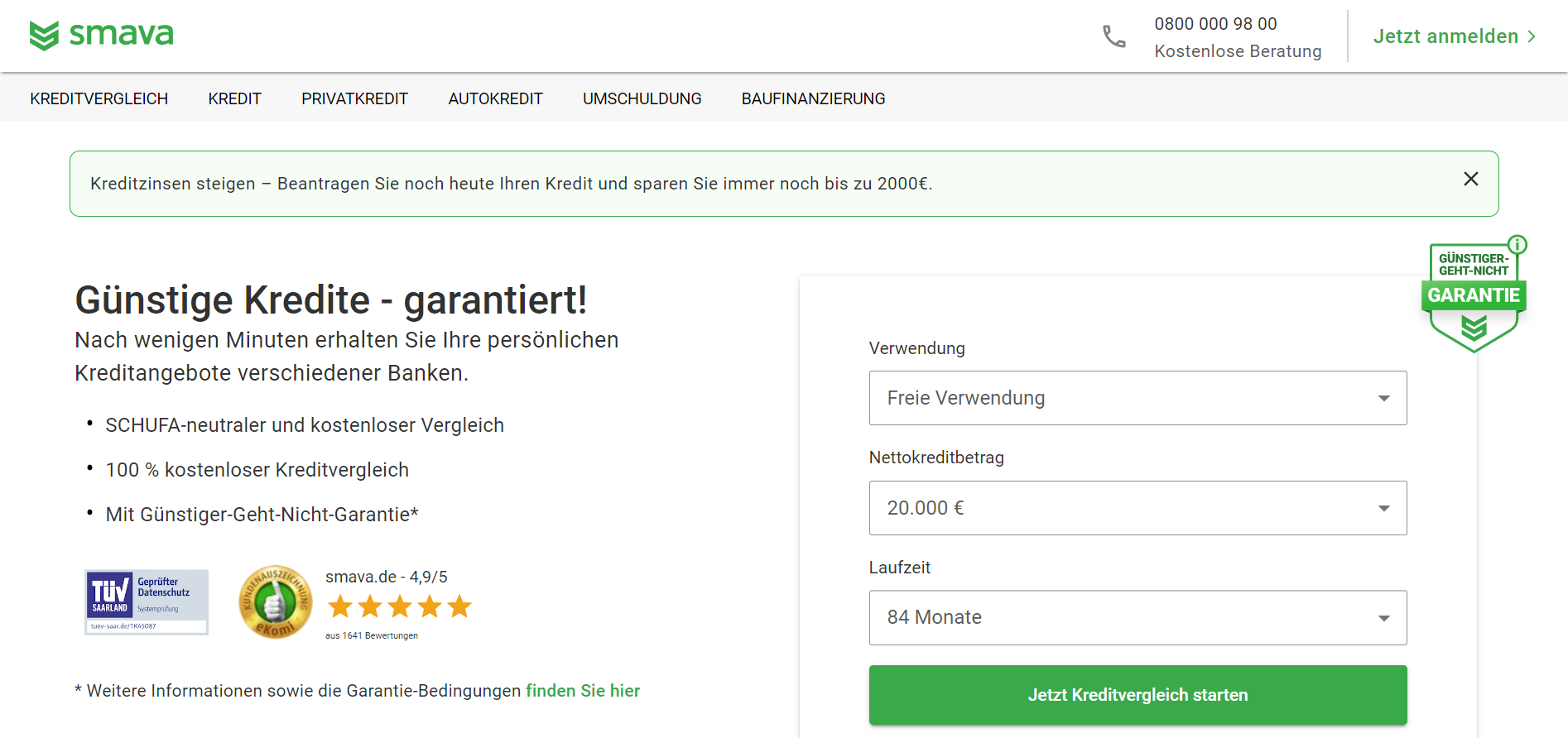Screen dimensions: 1568x738
Task: Click aus 1641 Bewertungen text
Action: (x=372, y=635)
